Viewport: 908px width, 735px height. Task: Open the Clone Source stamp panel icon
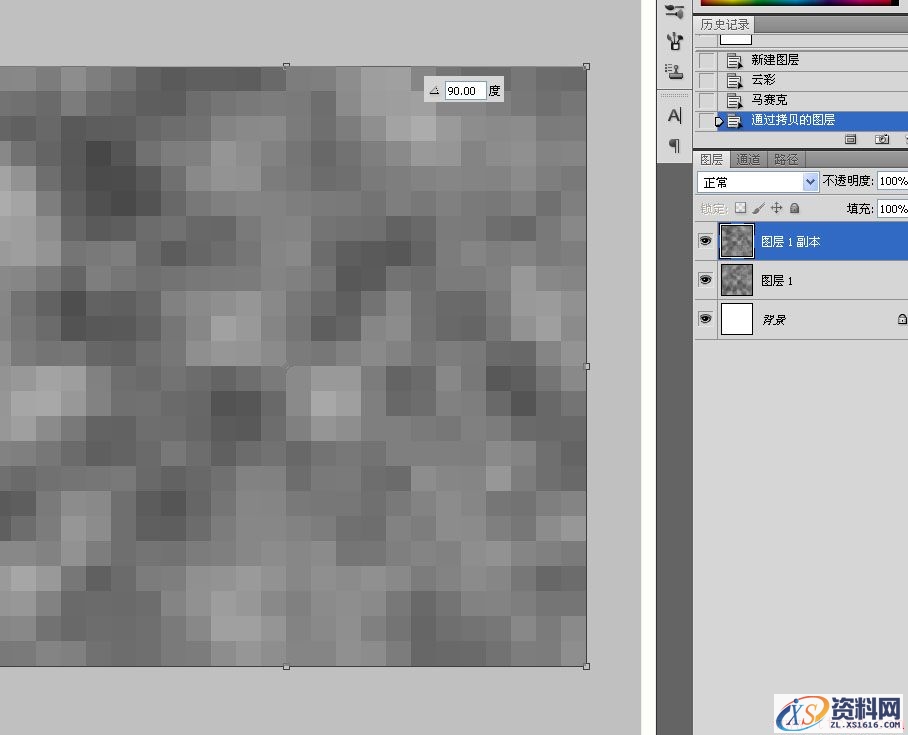point(674,70)
